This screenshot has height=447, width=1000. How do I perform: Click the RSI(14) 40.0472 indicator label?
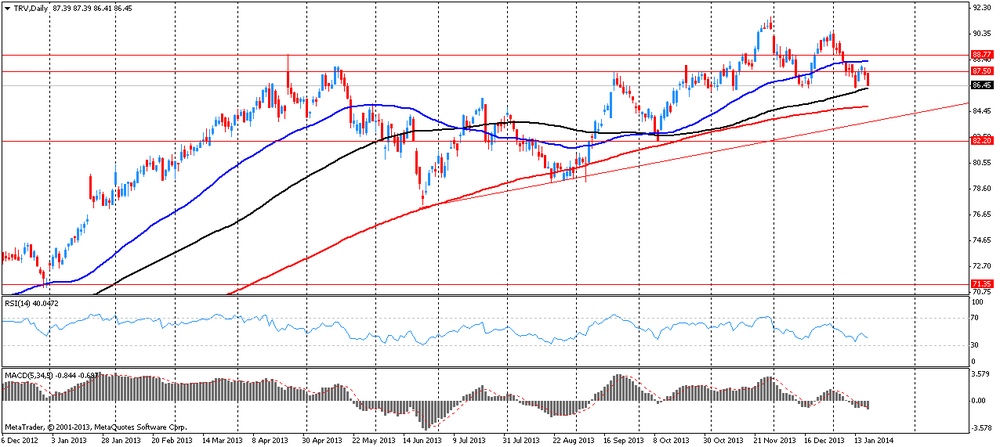(x=30, y=302)
